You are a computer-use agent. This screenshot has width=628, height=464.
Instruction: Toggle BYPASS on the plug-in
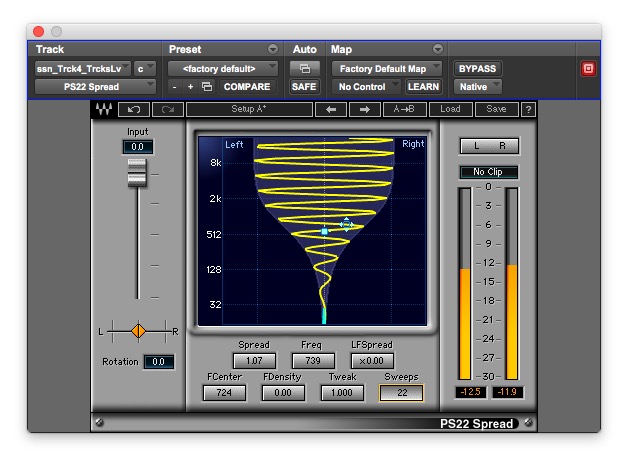point(477,69)
